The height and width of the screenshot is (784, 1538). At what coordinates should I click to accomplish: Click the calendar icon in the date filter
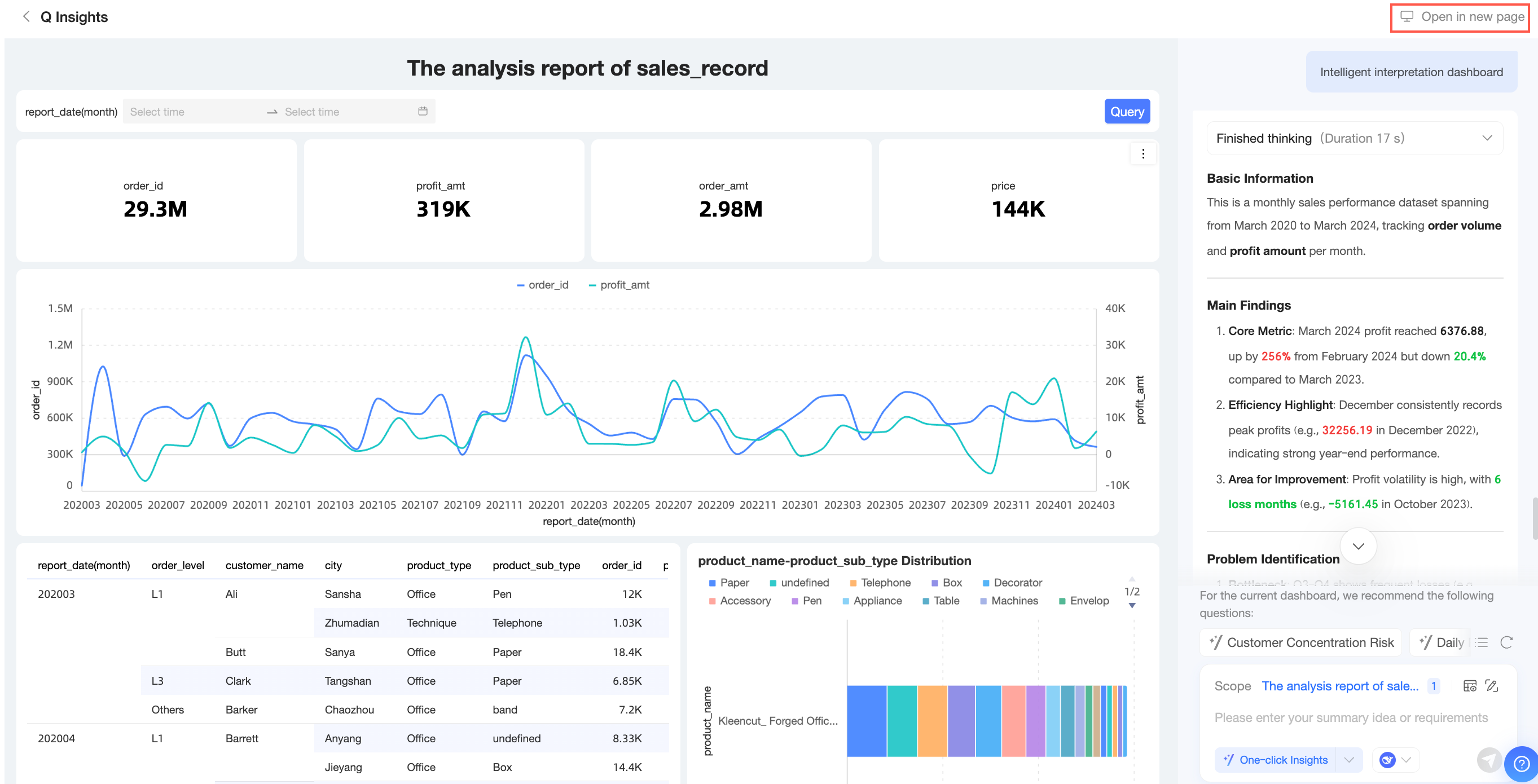[423, 112]
